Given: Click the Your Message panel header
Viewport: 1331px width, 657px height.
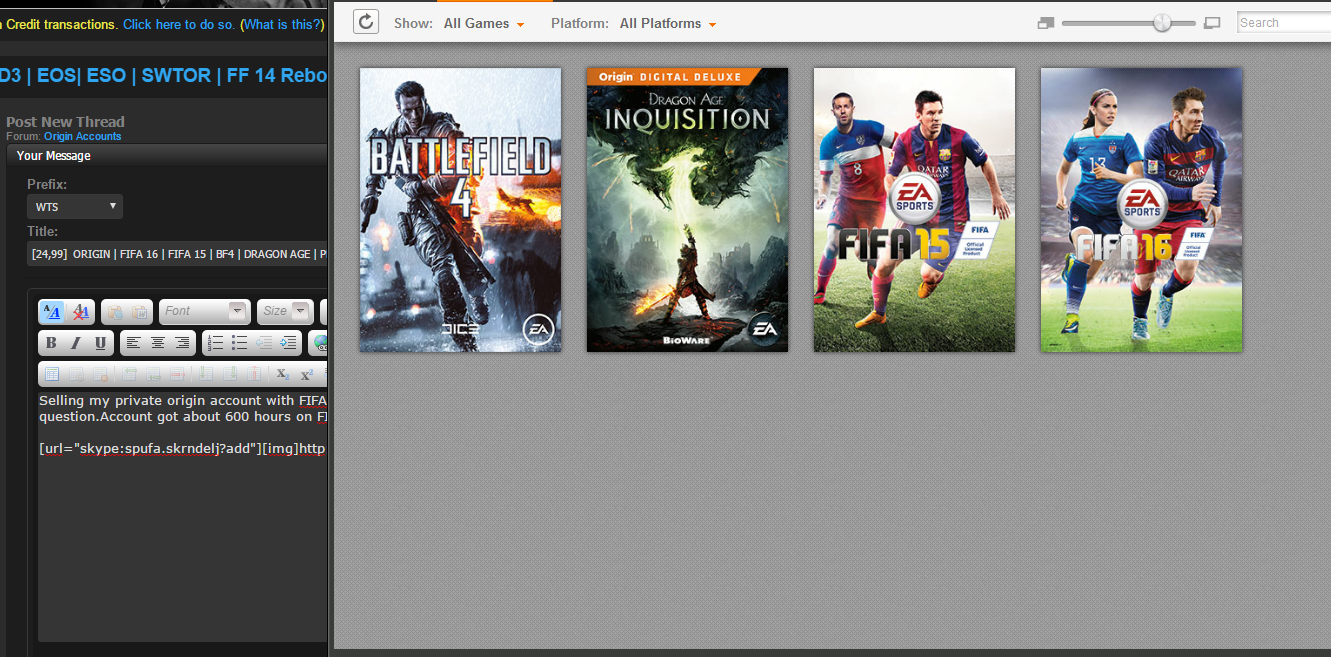Looking at the screenshot, I should (167, 155).
